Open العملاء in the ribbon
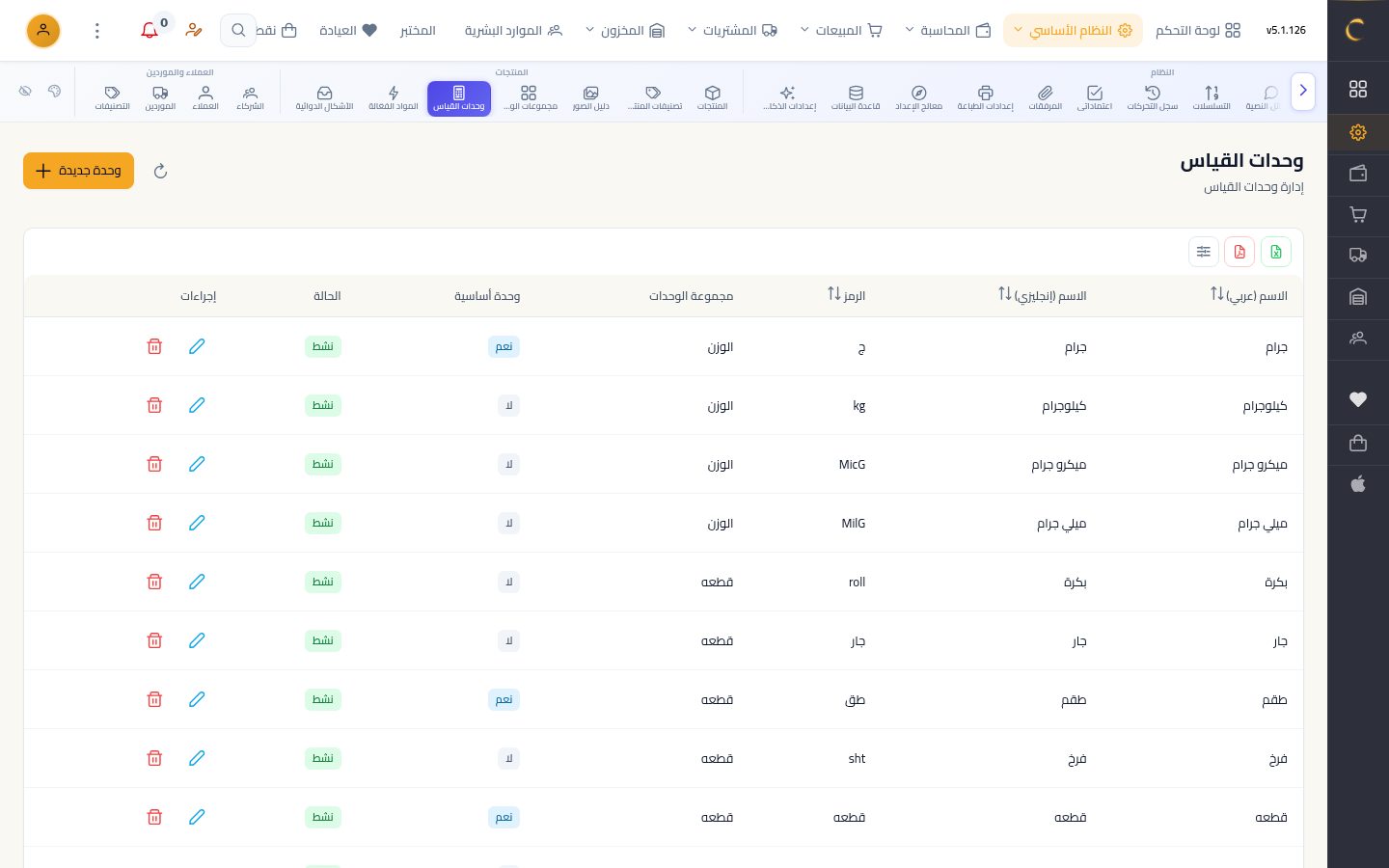Viewport: 1389px width, 868px height. [x=205, y=98]
